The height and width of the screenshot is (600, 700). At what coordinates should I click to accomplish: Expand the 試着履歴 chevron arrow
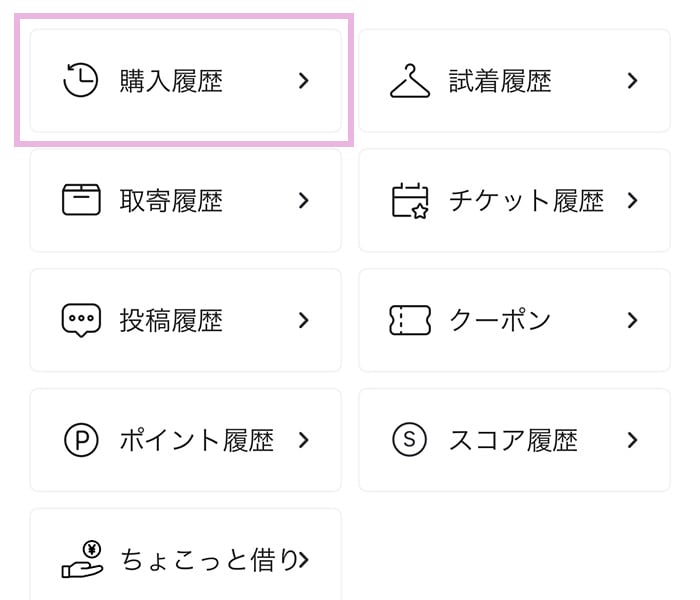coord(632,80)
